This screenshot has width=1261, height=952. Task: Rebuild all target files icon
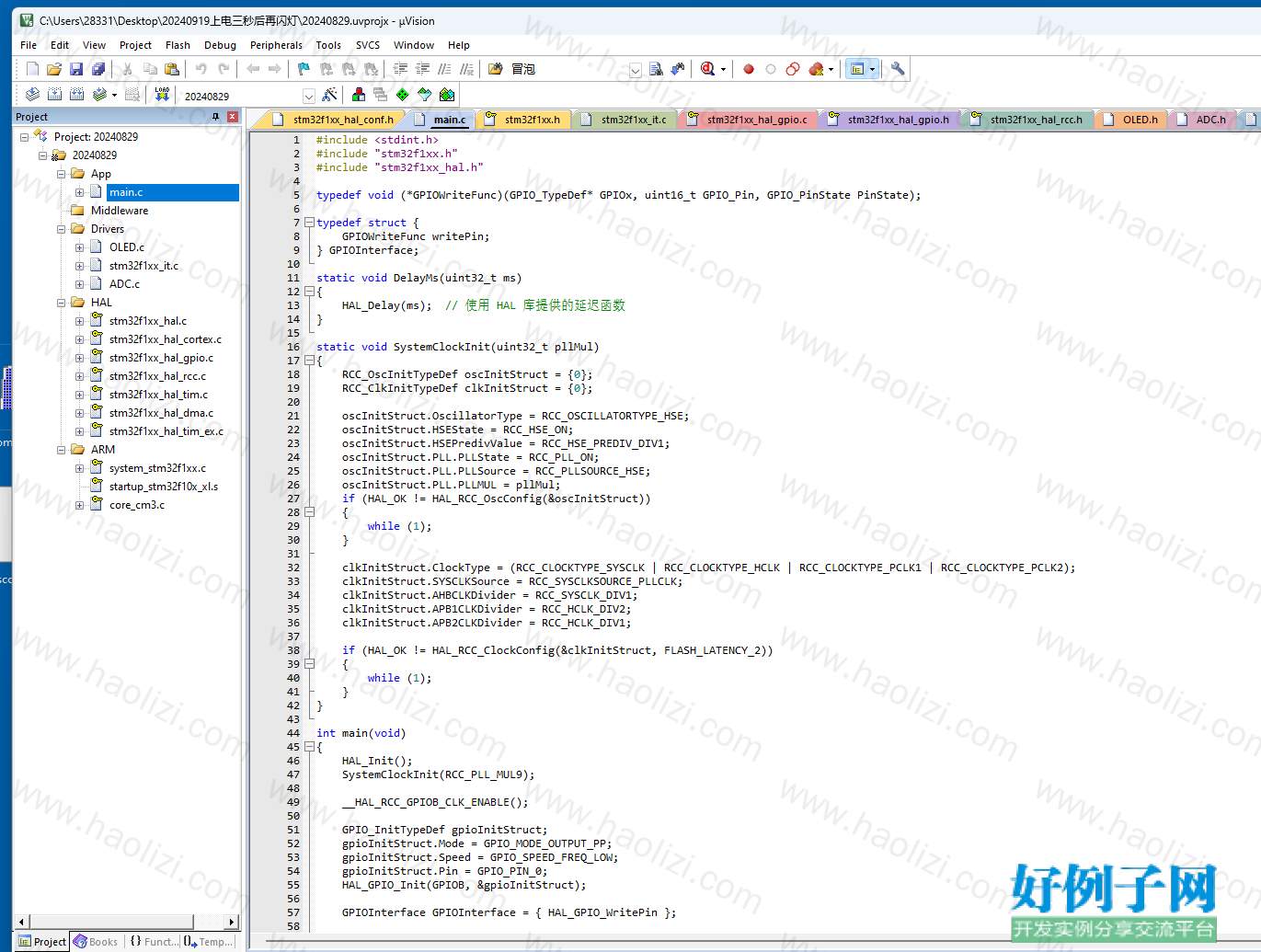76,95
